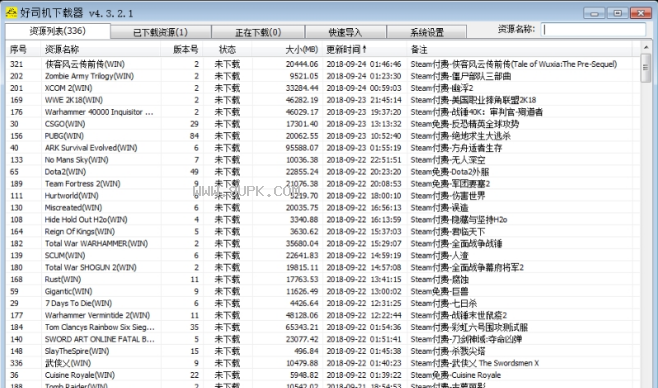Maximize the window with title bar button
The height and width of the screenshot is (388, 658).
pyautogui.click(x=617, y=13)
